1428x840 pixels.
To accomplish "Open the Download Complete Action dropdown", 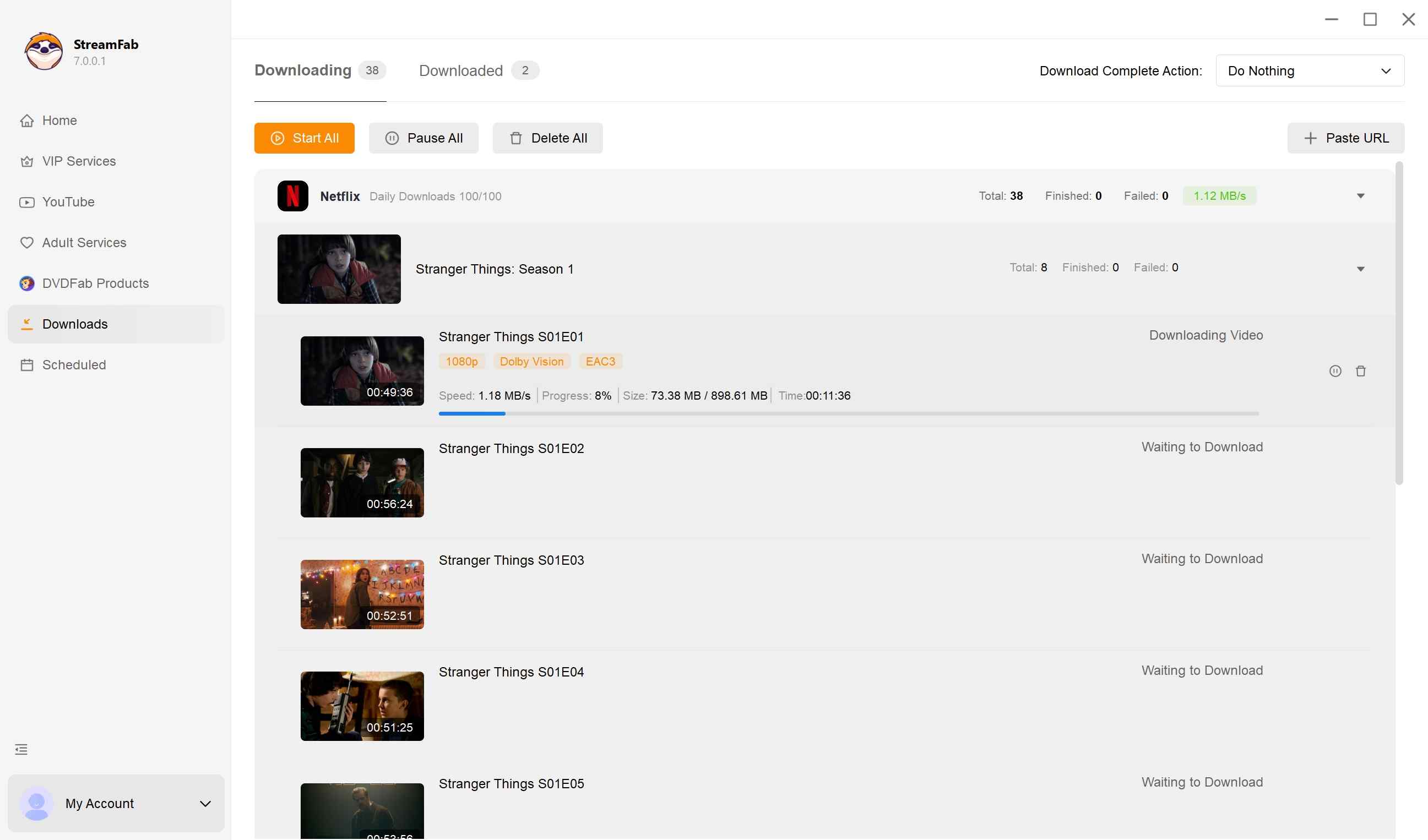I will (x=1309, y=70).
